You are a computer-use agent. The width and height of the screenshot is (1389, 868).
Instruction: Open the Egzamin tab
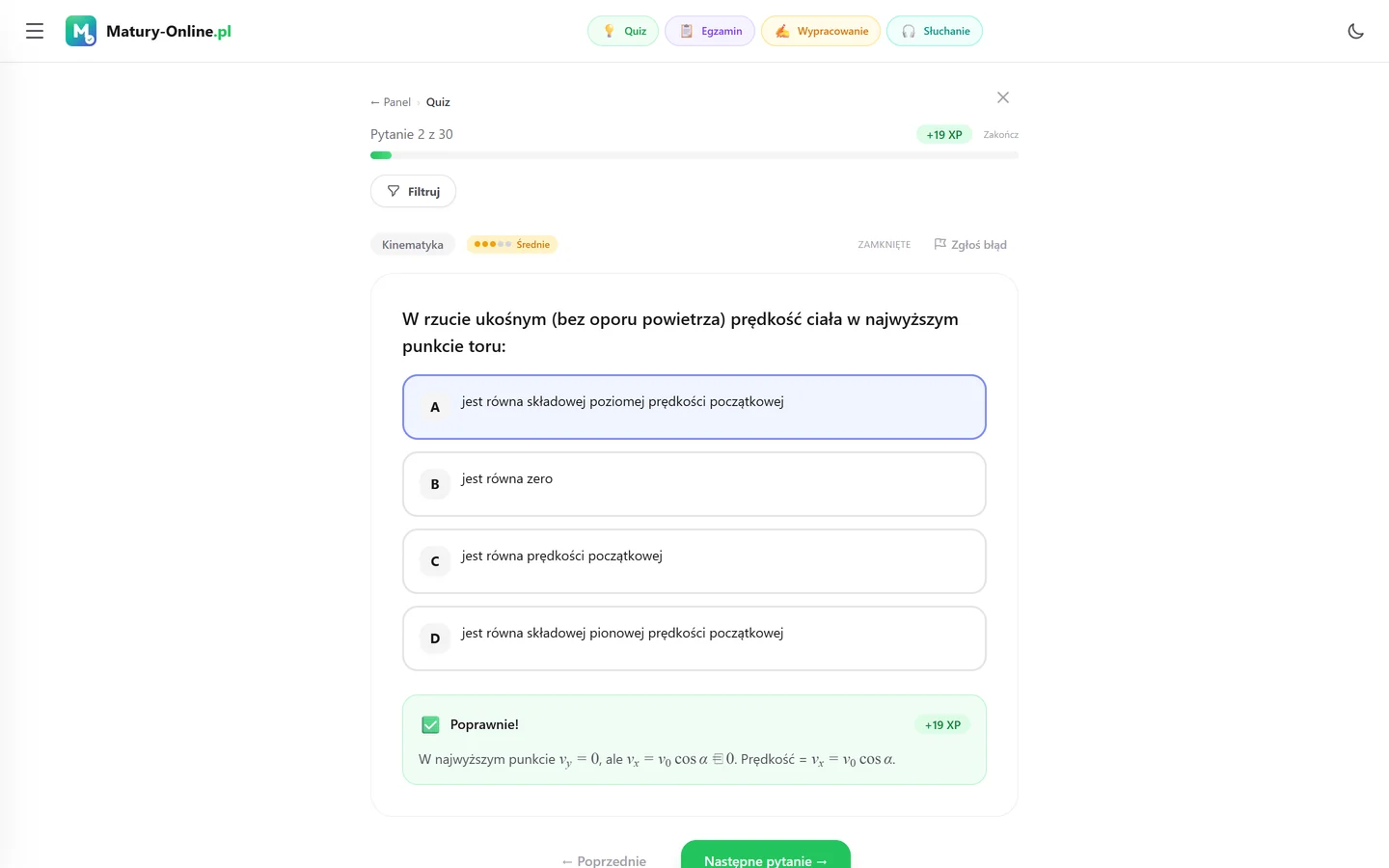click(710, 31)
